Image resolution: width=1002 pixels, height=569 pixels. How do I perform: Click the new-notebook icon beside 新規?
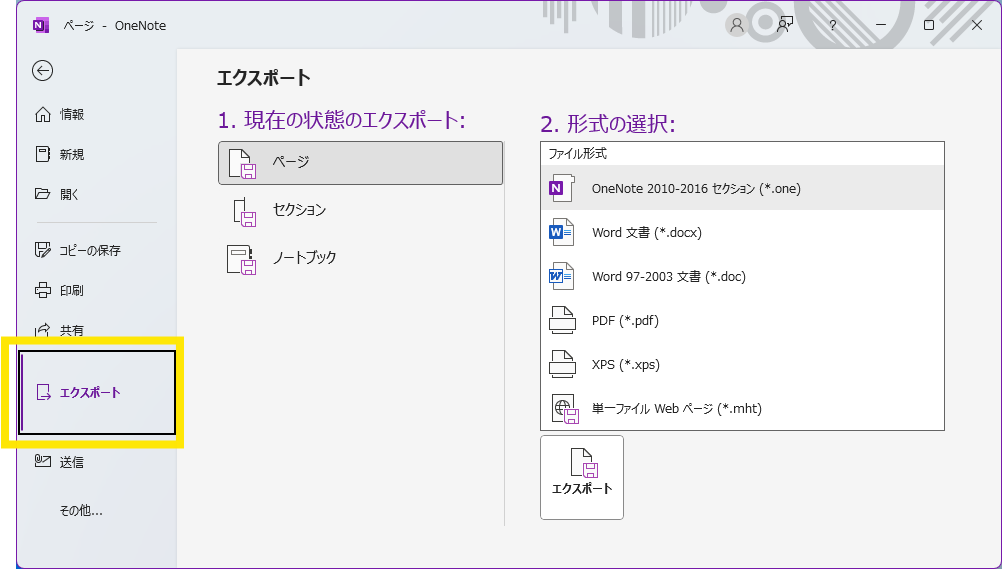coord(42,154)
